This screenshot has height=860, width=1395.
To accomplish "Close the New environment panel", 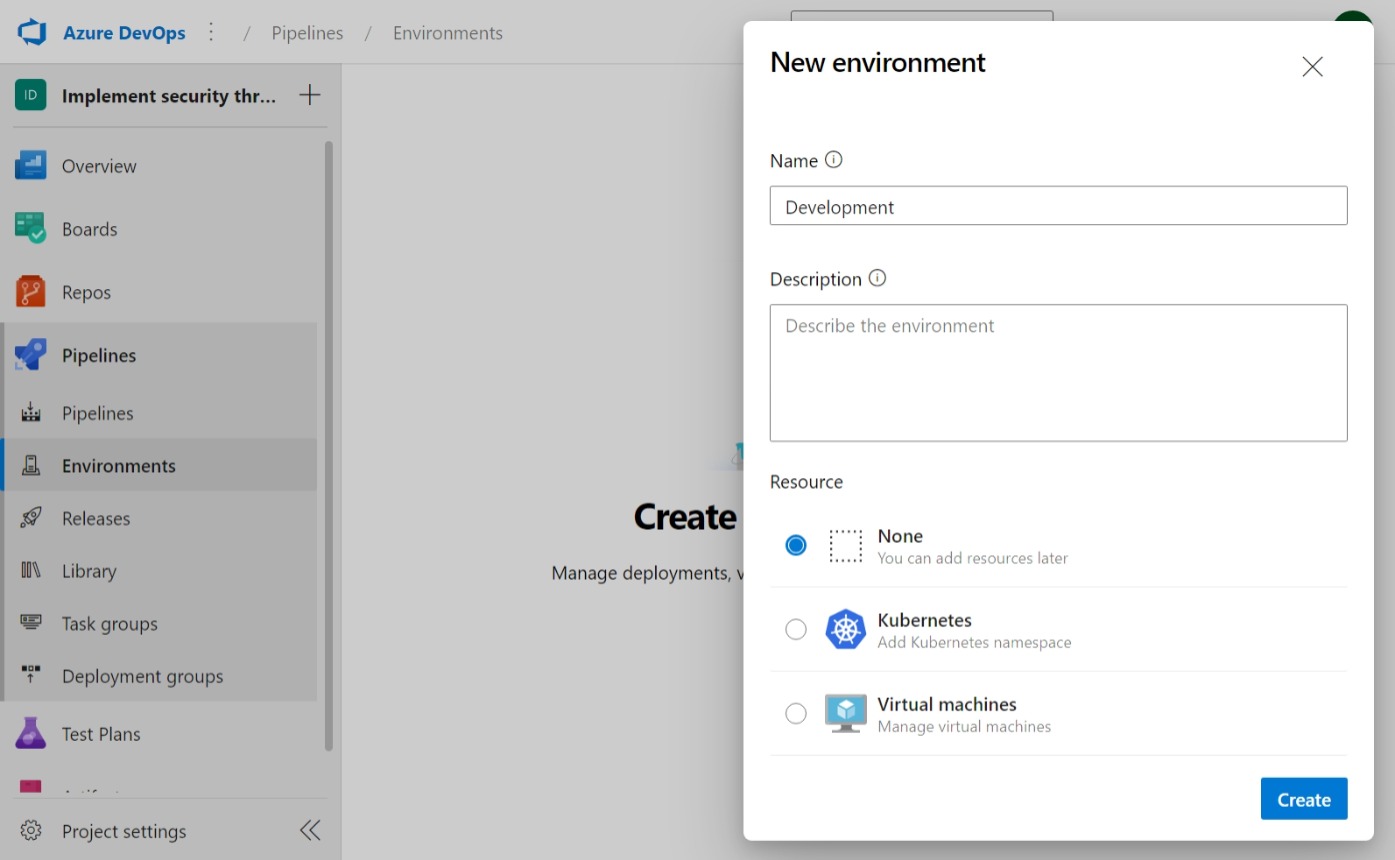I will [x=1313, y=67].
